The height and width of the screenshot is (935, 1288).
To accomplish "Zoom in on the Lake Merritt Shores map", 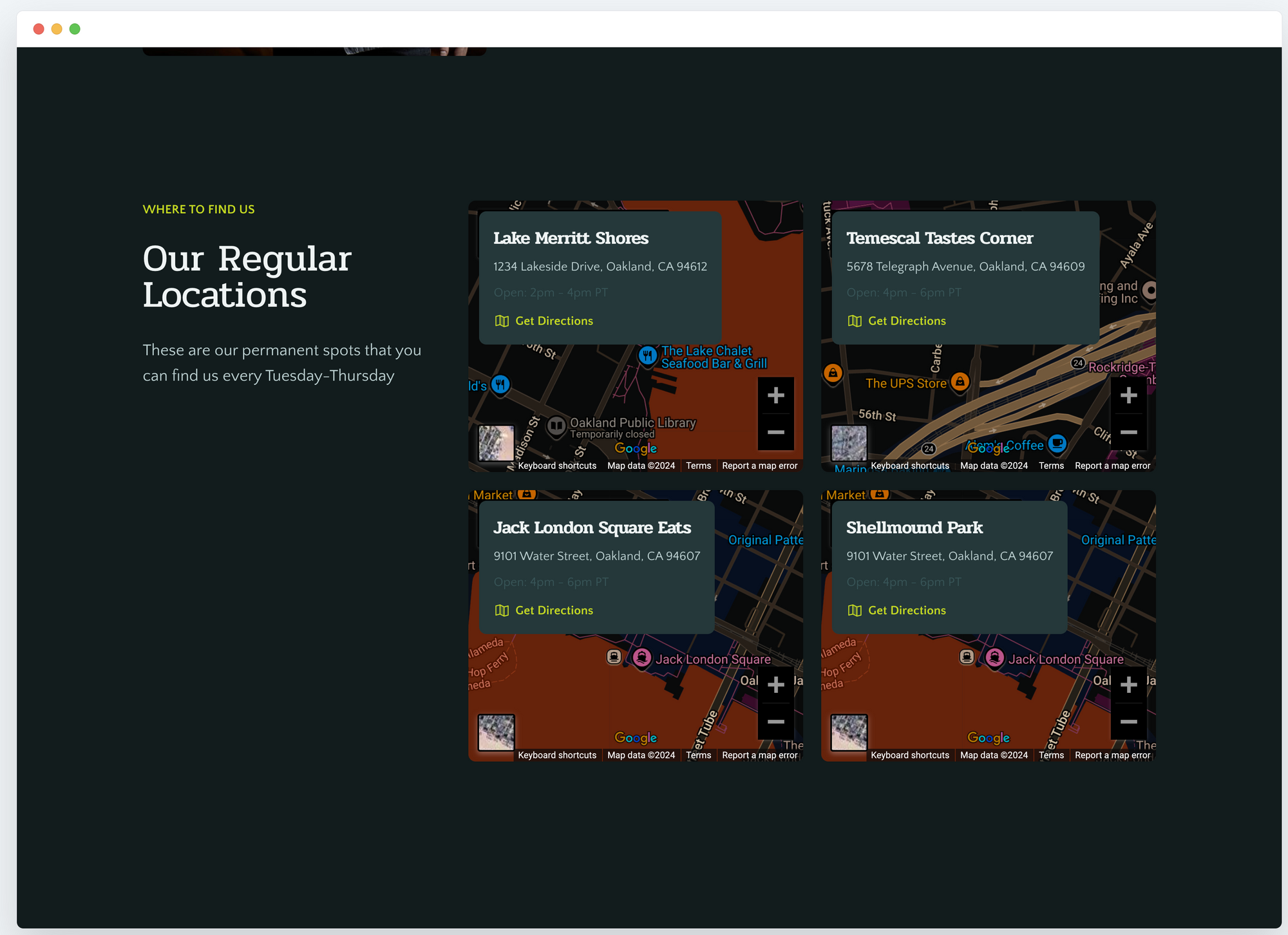I will click(776, 395).
